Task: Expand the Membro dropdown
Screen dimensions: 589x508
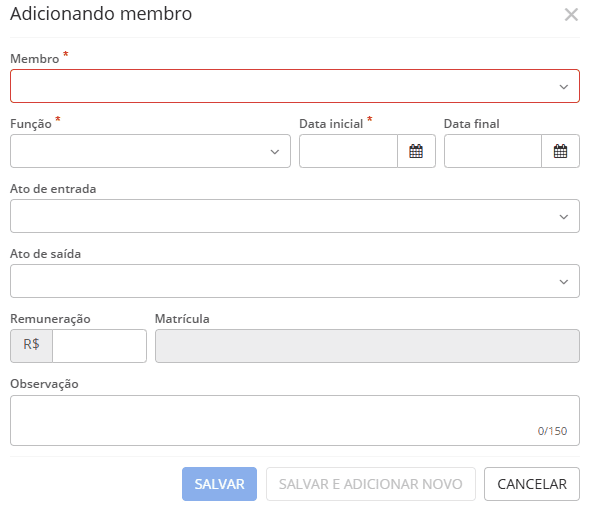Action: click(295, 86)
